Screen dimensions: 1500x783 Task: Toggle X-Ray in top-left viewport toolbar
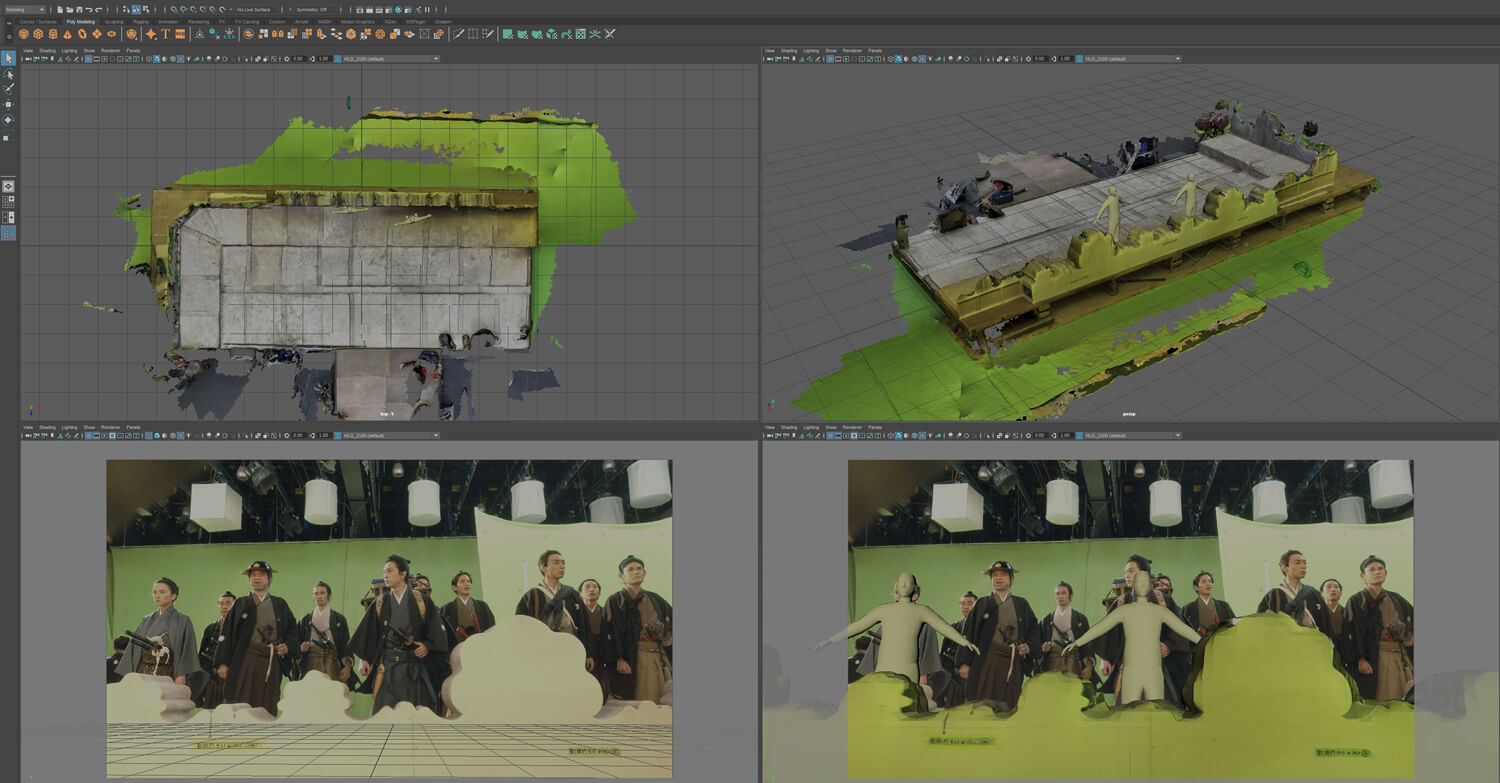[x=258, y=59]
